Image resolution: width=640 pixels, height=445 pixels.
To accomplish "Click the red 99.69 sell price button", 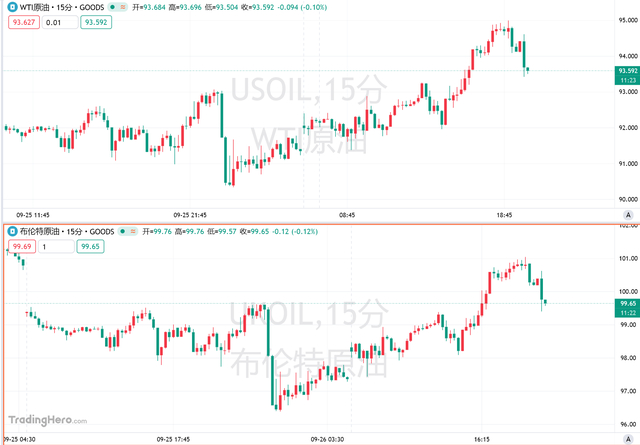I will tap(22, 246).
